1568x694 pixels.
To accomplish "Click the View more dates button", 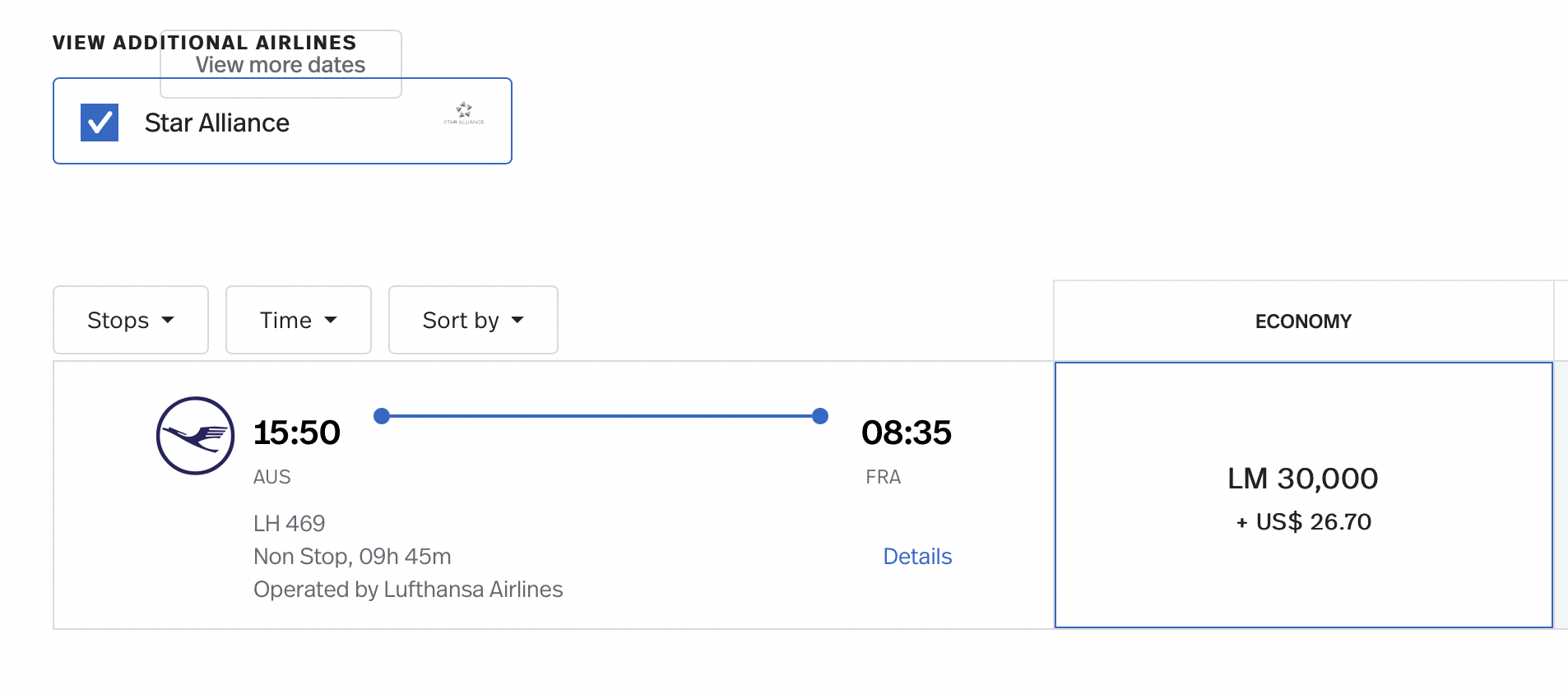I will [x=281, y=64].
